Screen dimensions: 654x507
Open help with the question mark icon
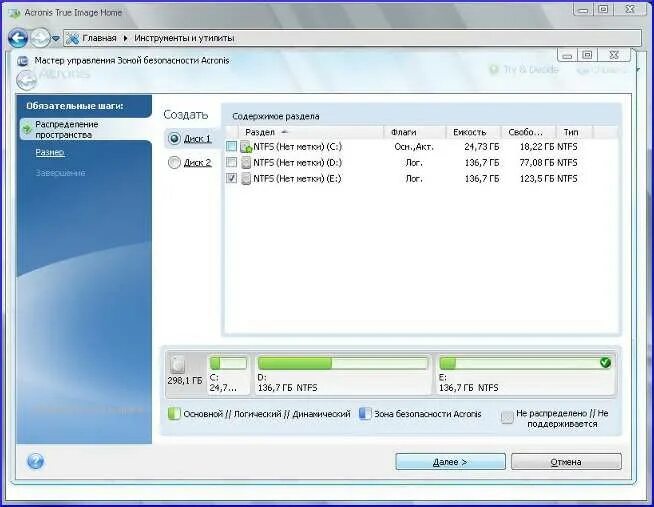click(x=35, y=461)
